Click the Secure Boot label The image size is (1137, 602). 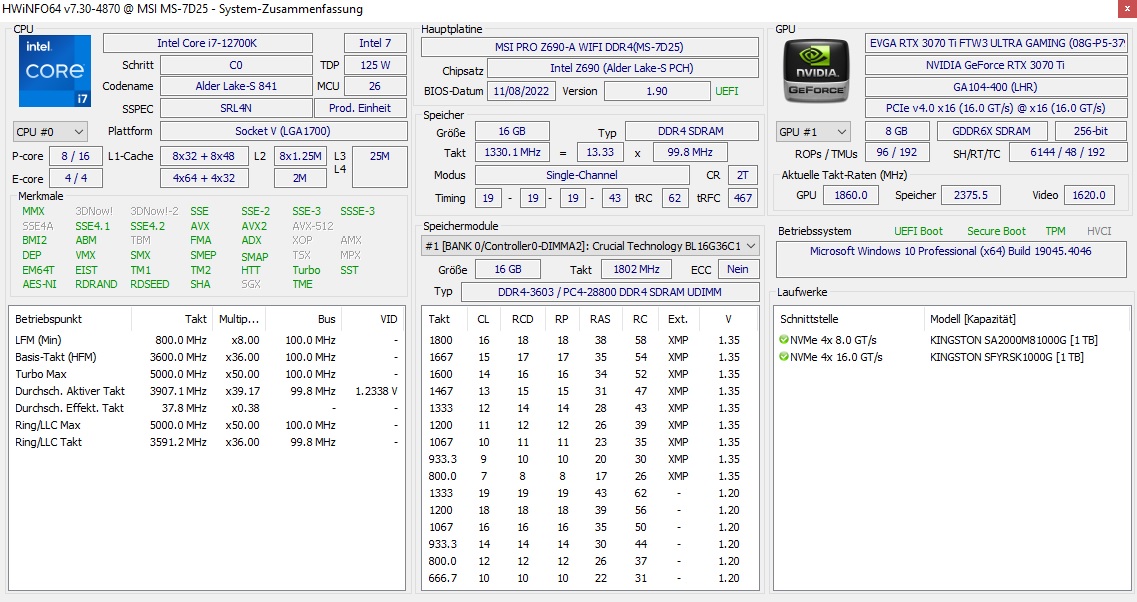pos(996,231)
